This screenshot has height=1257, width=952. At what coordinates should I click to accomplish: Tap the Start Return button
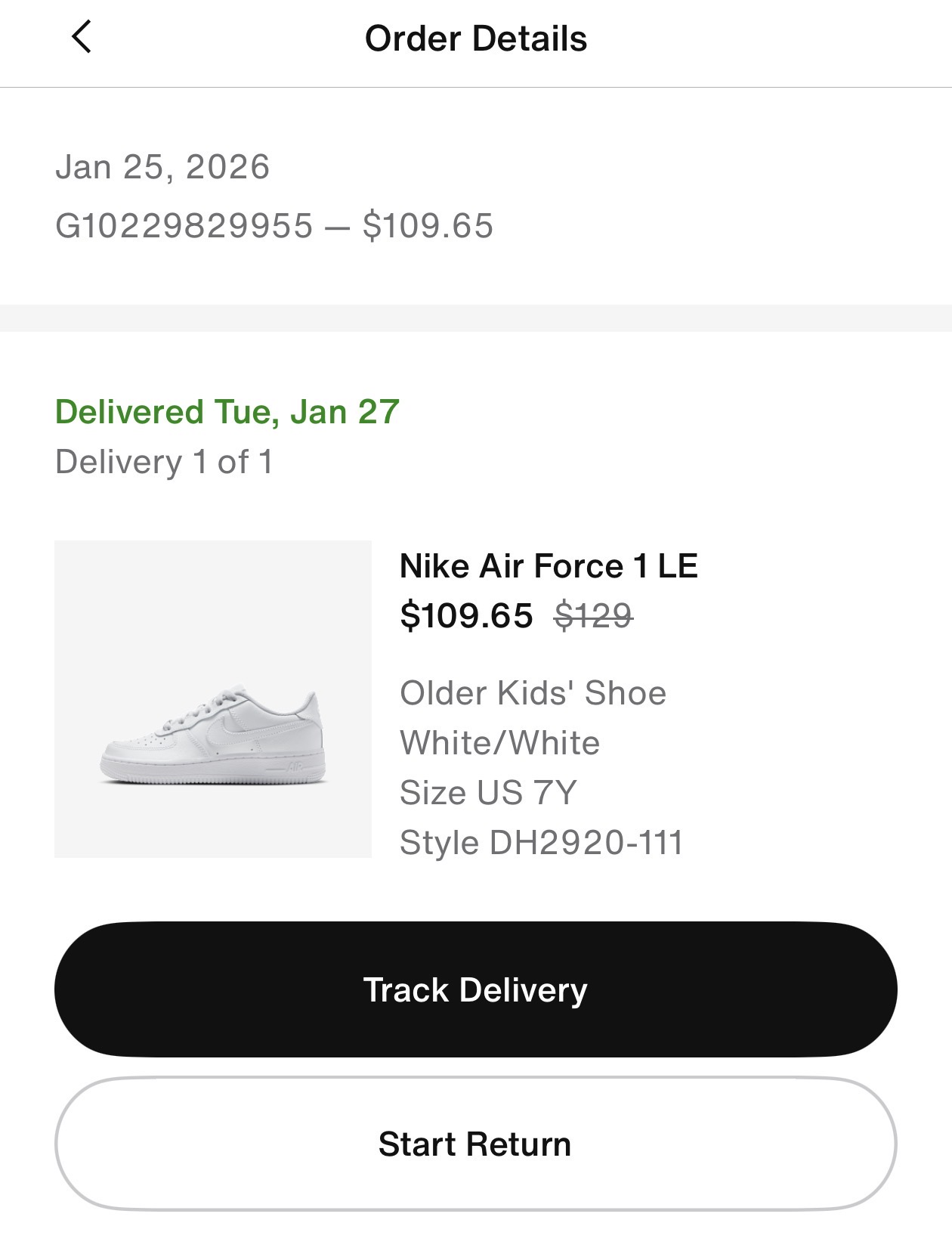point(475,1144)
